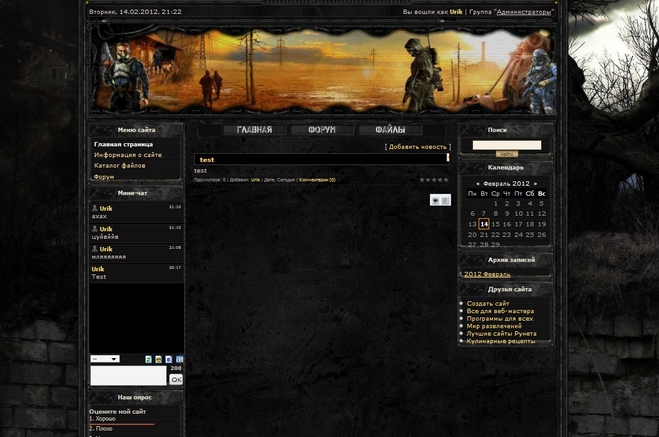The height and width of the screenshot is (437, 659).
Task: Submit the mini-chat message with OK
Action: coord(176,379)
